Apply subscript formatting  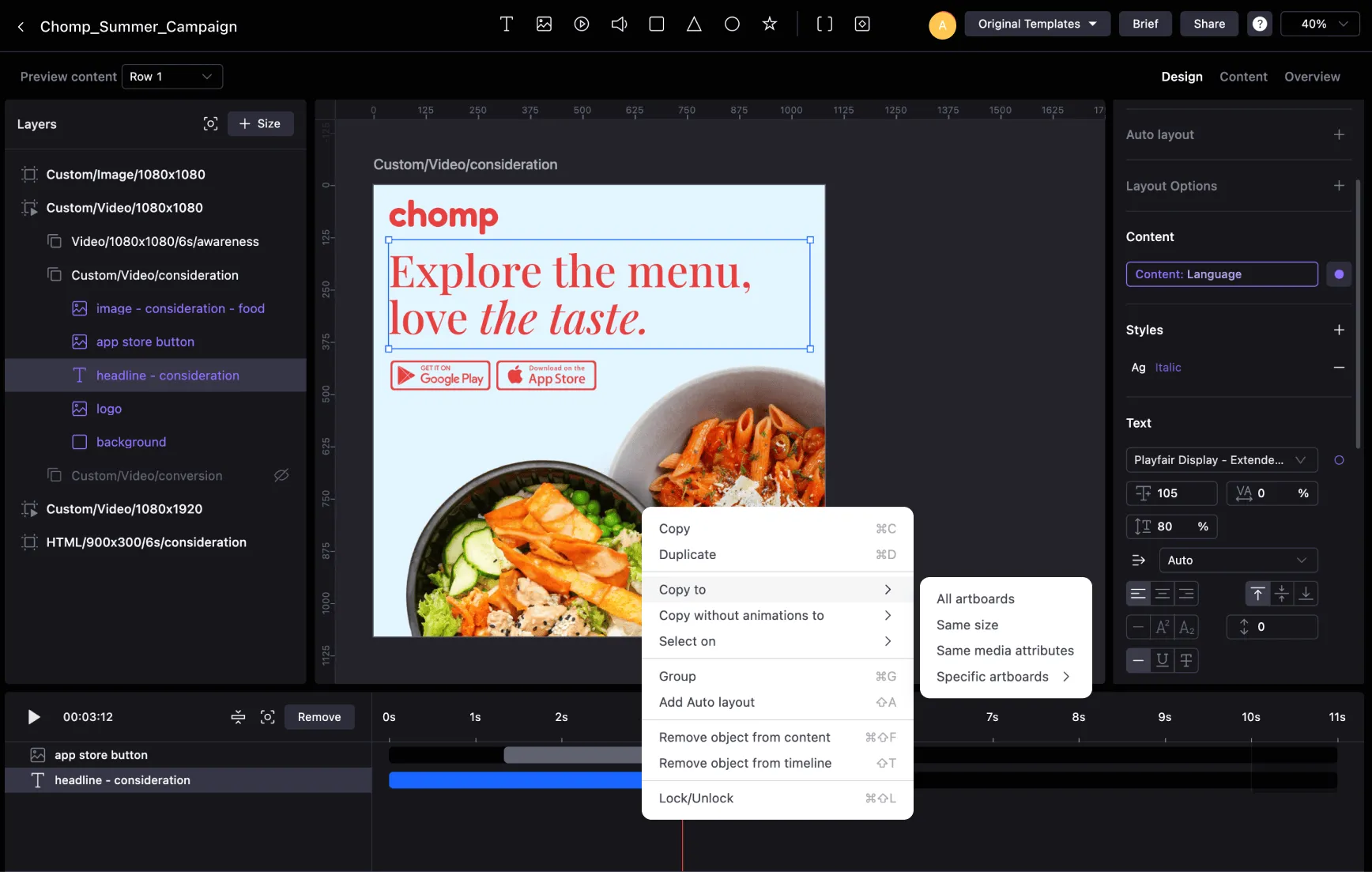point(1186,628)
